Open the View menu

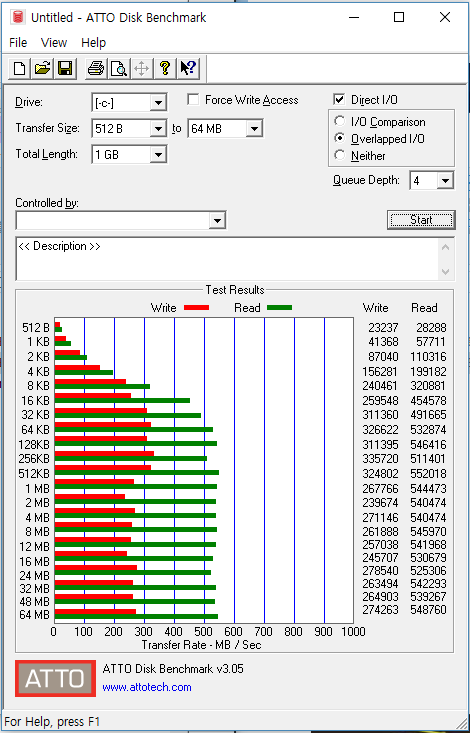(x=54, y=43)
